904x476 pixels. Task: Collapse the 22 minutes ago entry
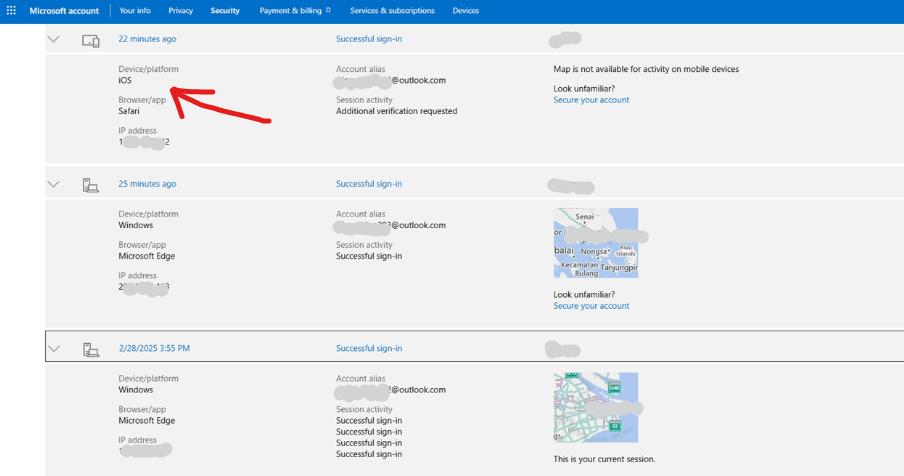54,39
